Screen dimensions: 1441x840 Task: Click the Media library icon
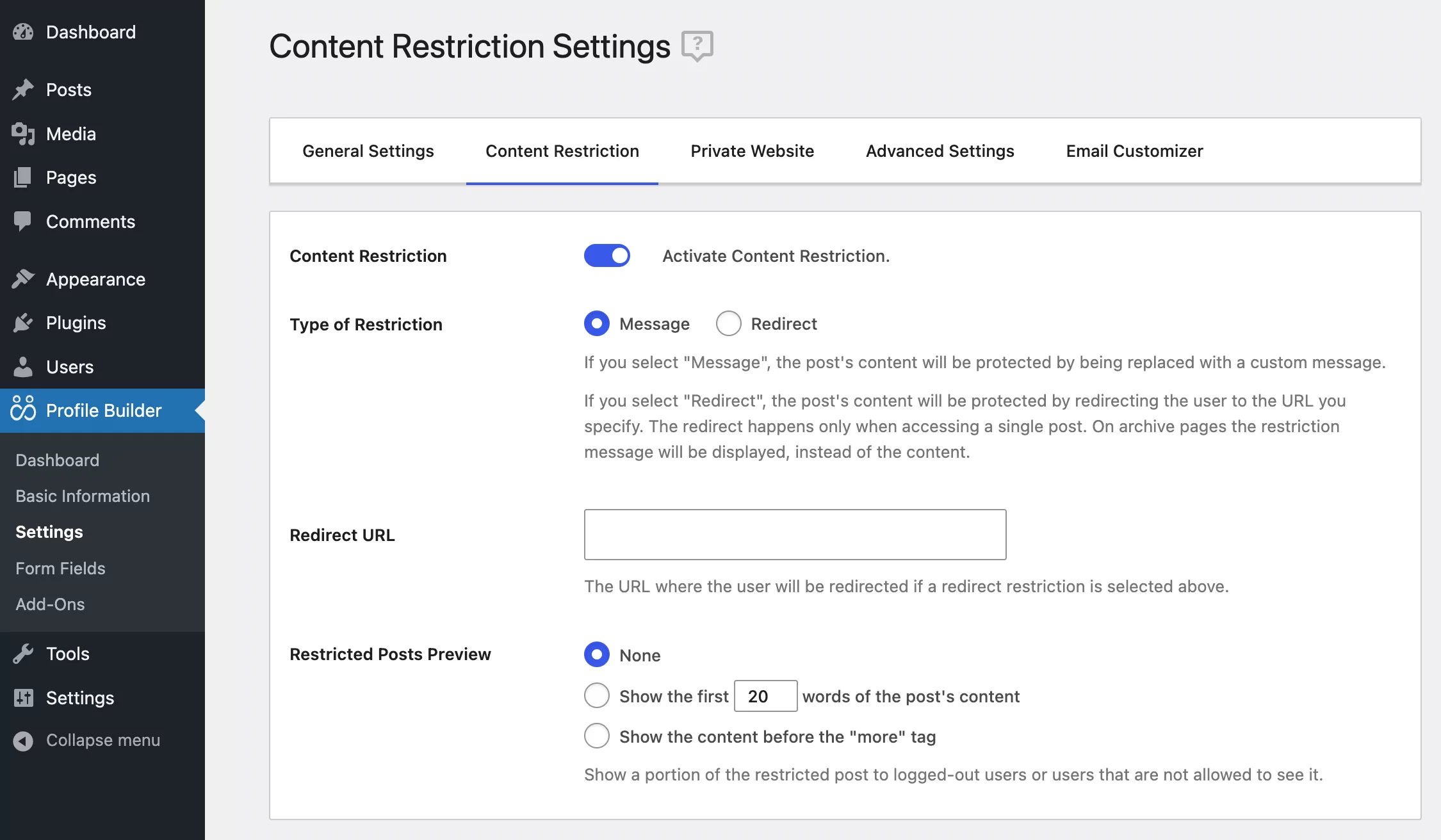coord(23,134)
